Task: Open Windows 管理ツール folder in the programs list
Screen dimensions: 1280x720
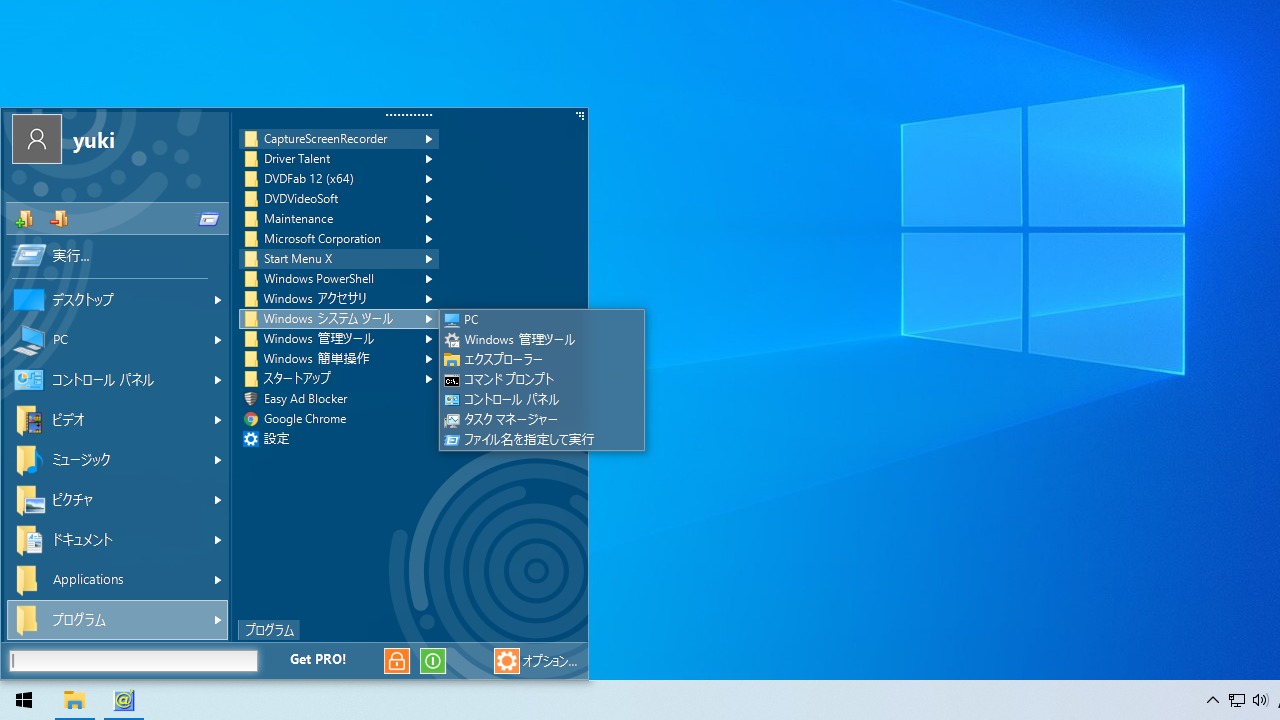Action: click(x=339, y=339)
